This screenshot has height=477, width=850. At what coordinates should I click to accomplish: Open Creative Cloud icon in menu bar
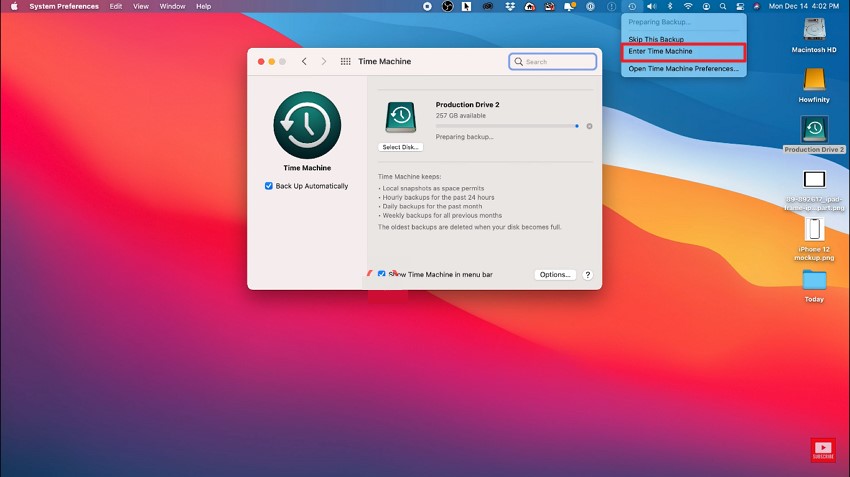pos(488,7)
